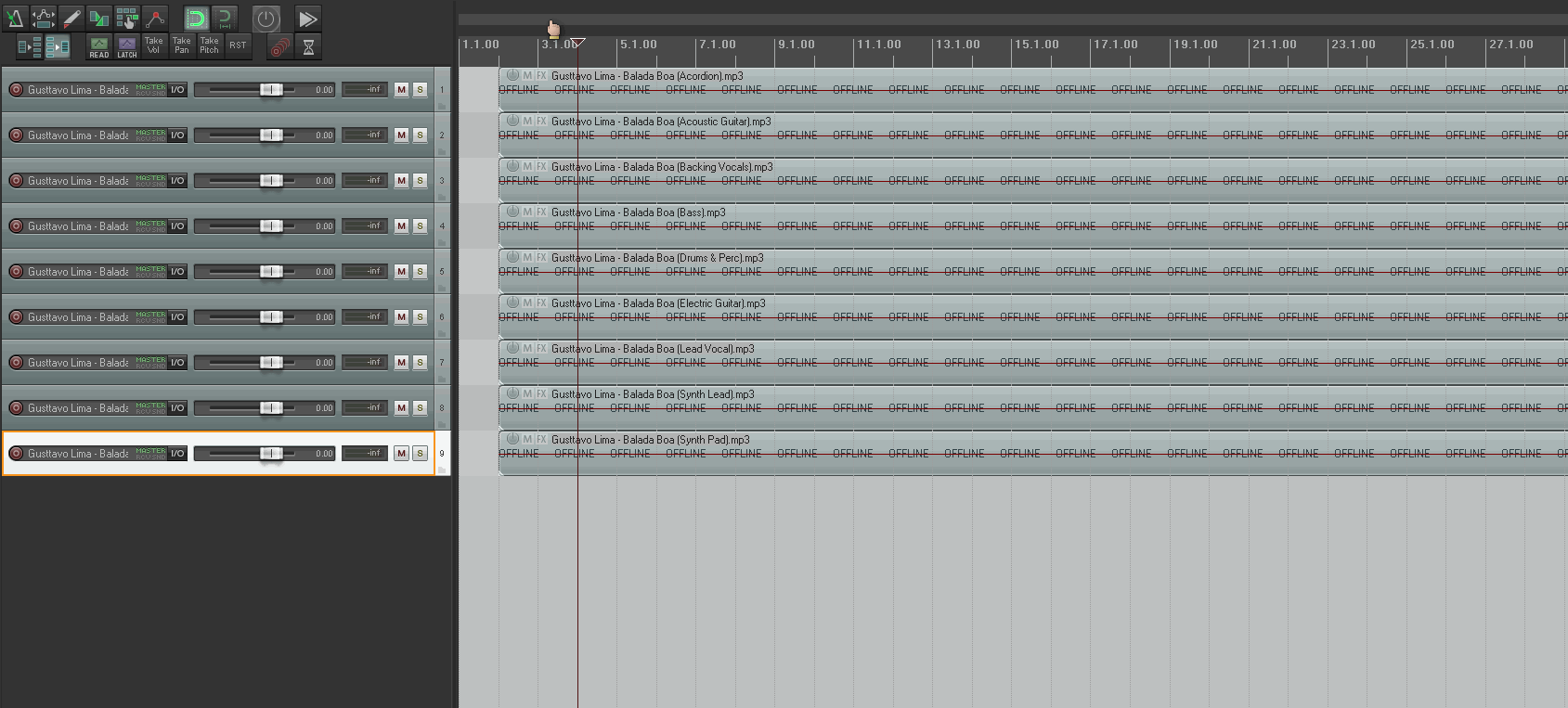The width and height of the screenshot is (1568, 708).
Task: Mute track 3 with its M button
Action: tap(401, 180)
